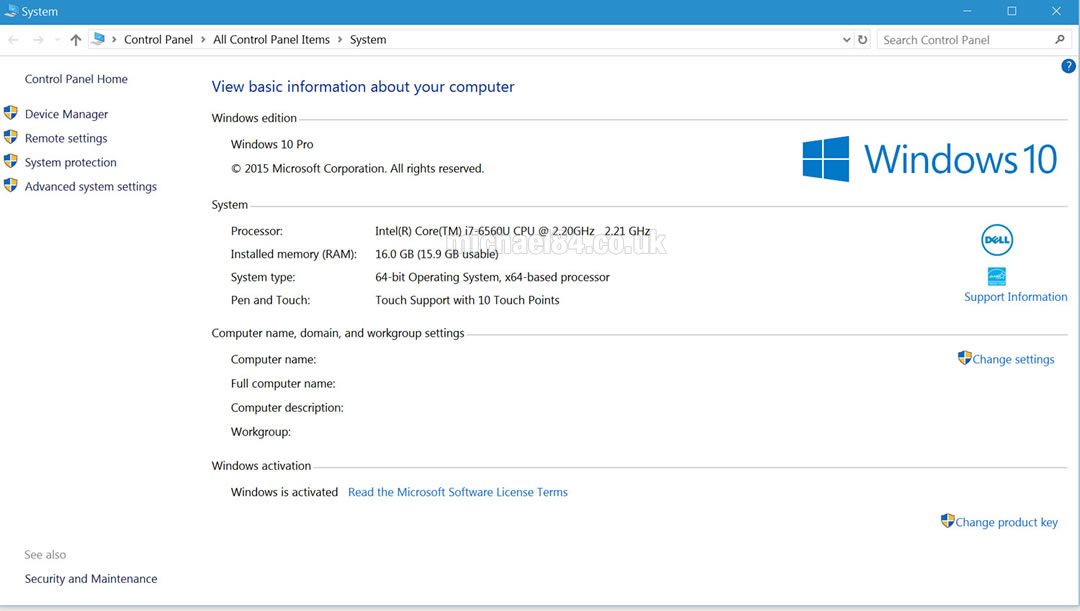Expand chevron before Control Panel breadcrumb
This screenshot has width=1080, height=611.
point(114,40)
